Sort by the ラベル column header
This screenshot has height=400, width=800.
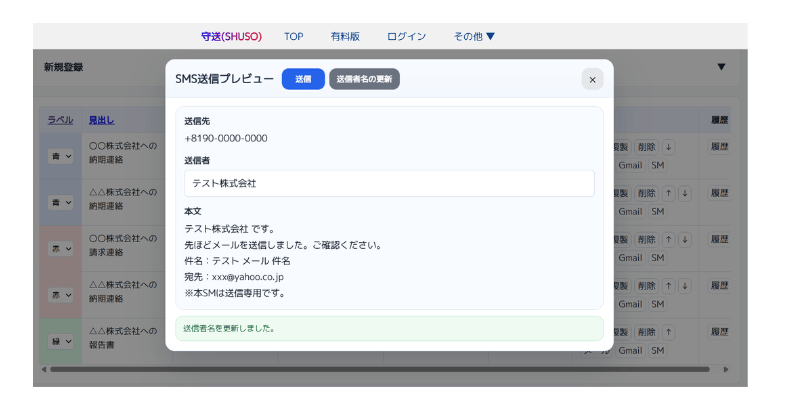[x=60, y=120]
